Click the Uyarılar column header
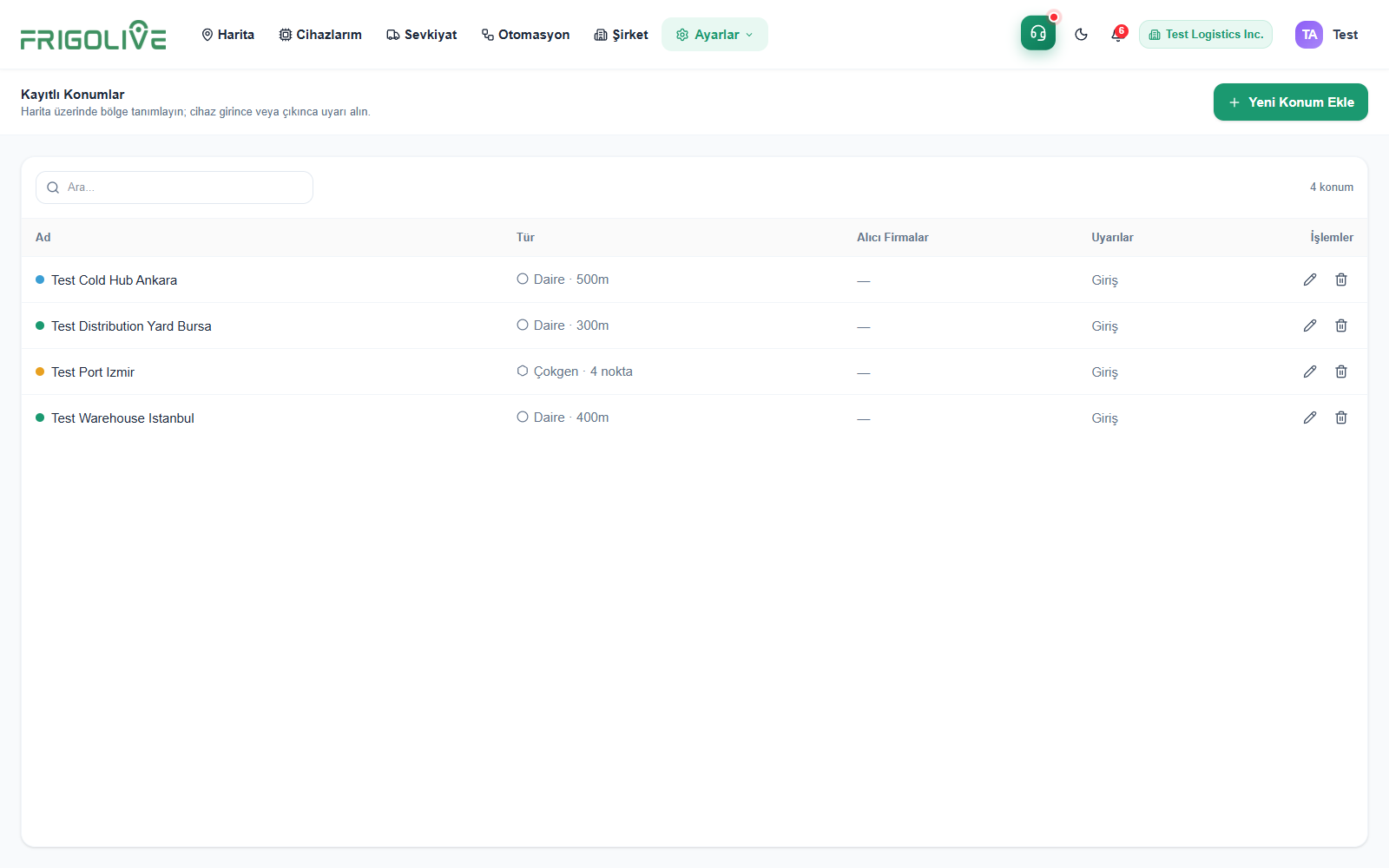The height and width of the screenshot is (868, 1389). [x=1112, y=238]
